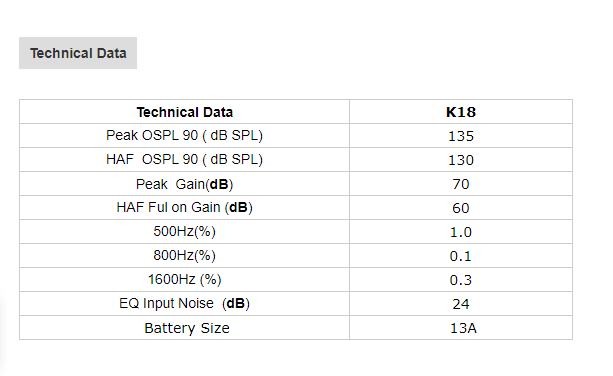Select the 0.1 value cell
The width and height of the screenshot is (613, 376).
point(461,256)
